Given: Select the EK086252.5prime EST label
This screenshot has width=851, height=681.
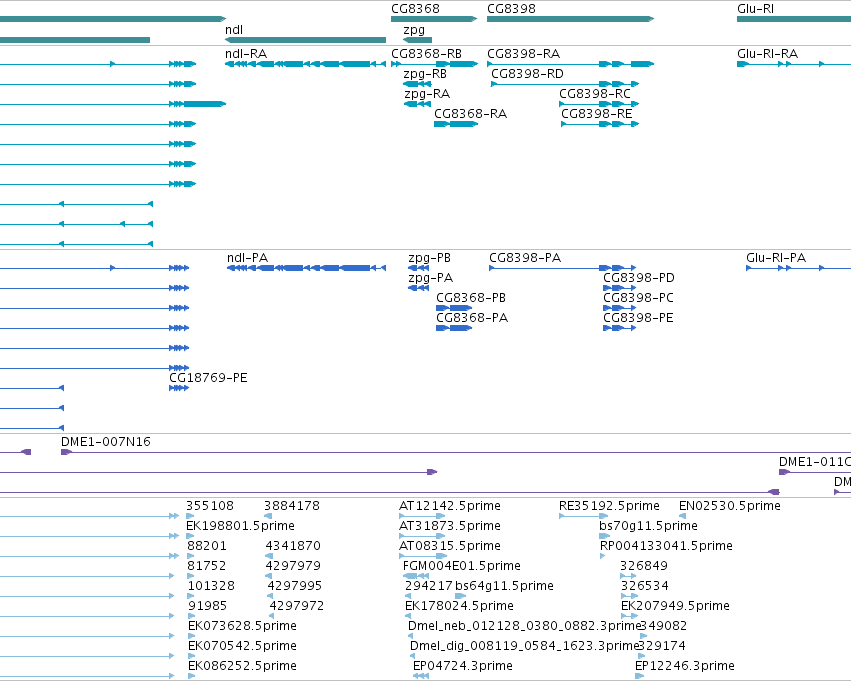Looking at the screenshot, I should [x=243, y=666].
